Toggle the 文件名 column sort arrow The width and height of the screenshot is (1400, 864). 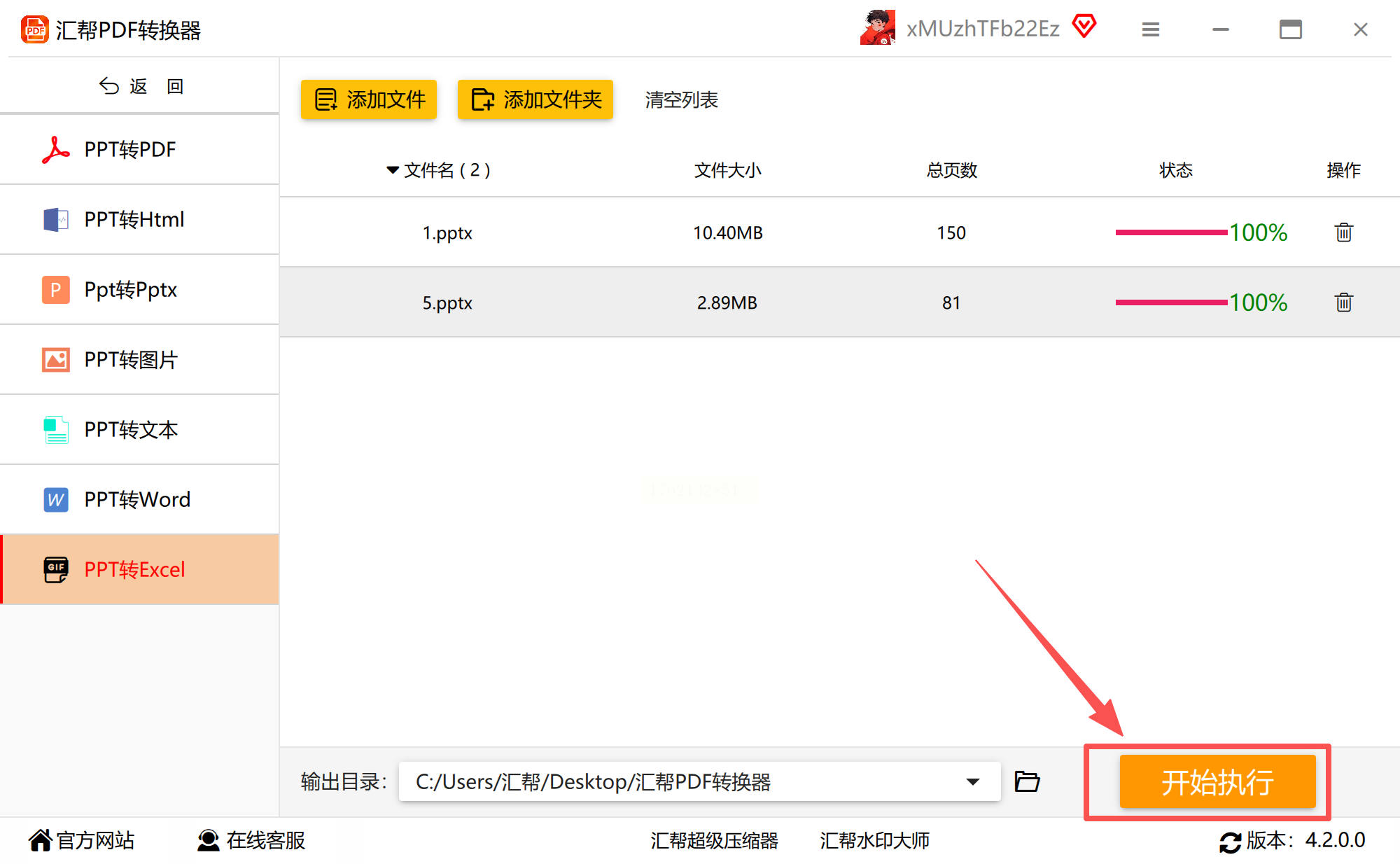pyautogui.click(x=392, y=170)
